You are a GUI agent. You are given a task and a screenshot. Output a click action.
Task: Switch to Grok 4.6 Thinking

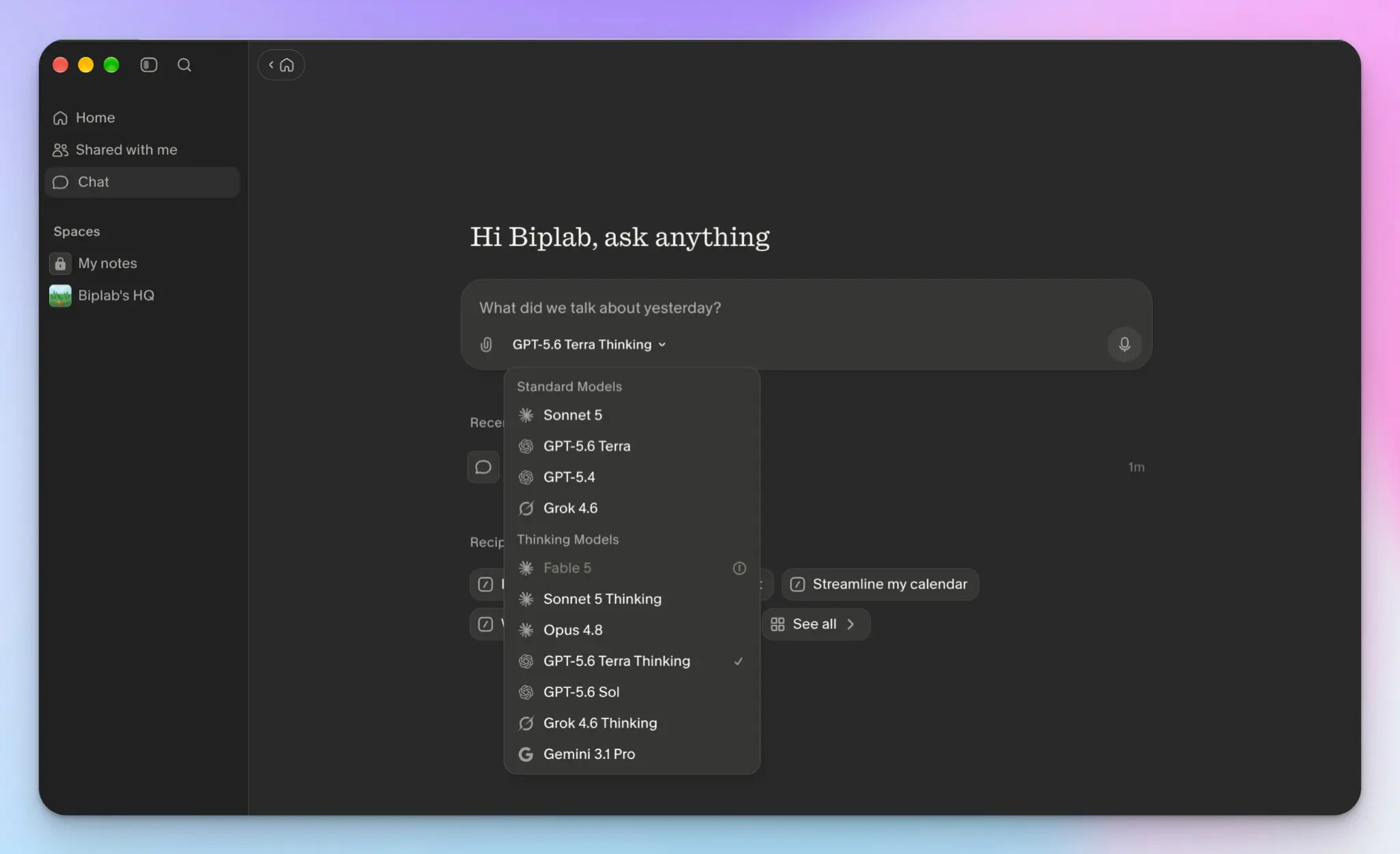(x=632, y=723)
